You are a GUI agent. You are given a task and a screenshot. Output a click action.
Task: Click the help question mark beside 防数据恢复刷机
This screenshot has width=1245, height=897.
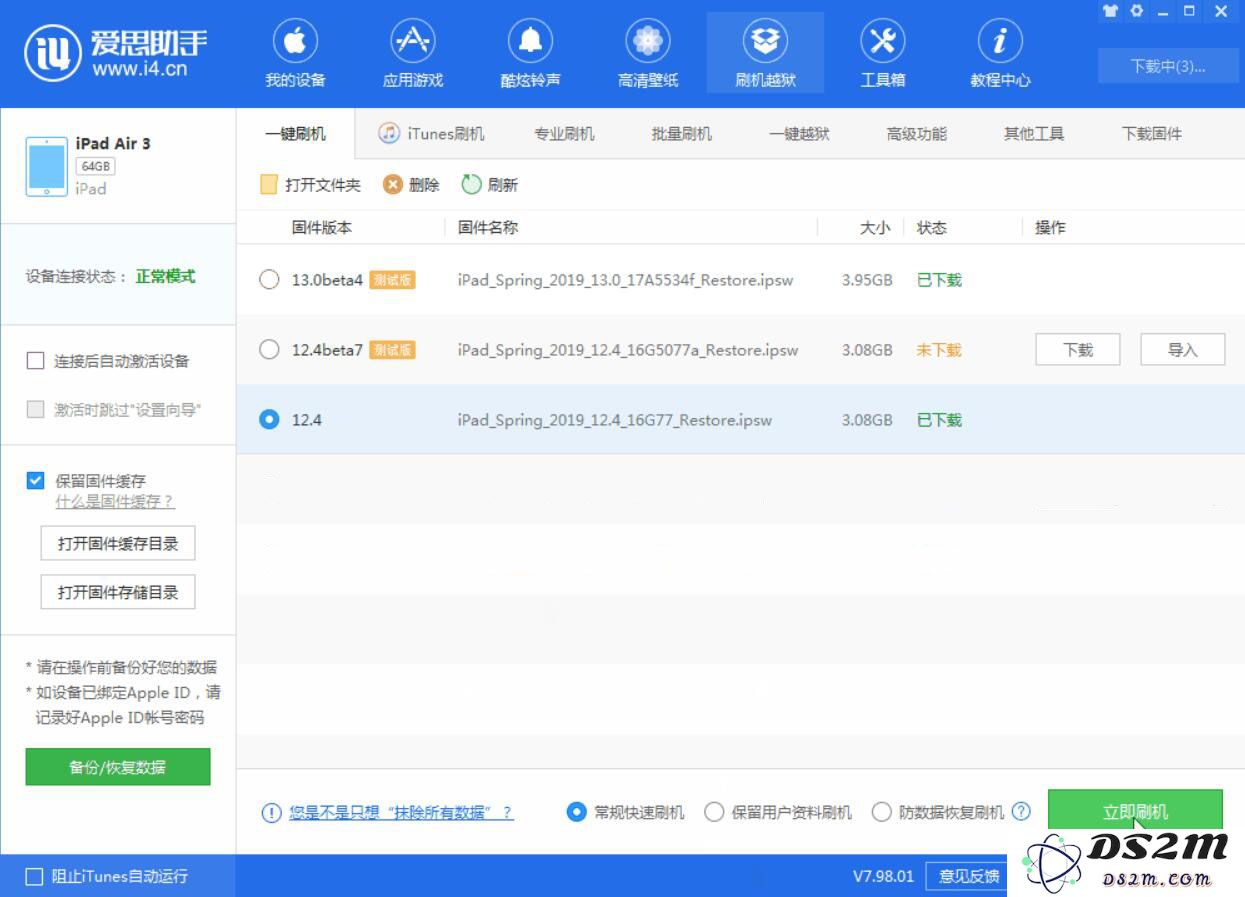[x=1021, y=812]
